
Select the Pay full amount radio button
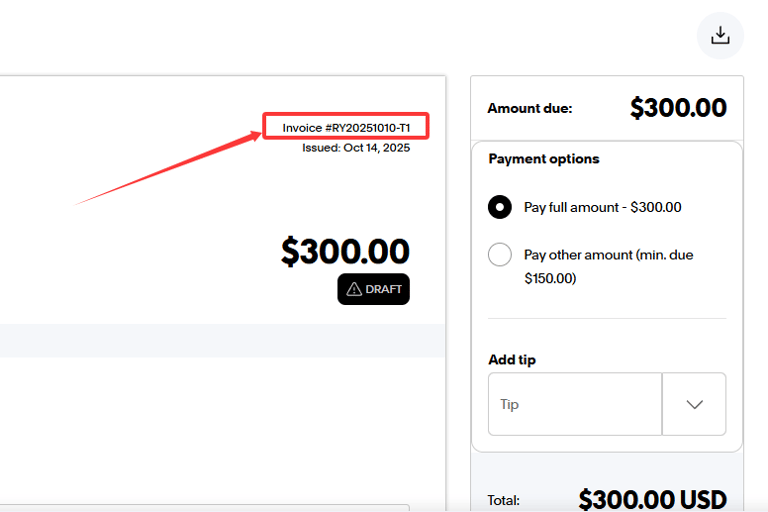pos(500,207)
